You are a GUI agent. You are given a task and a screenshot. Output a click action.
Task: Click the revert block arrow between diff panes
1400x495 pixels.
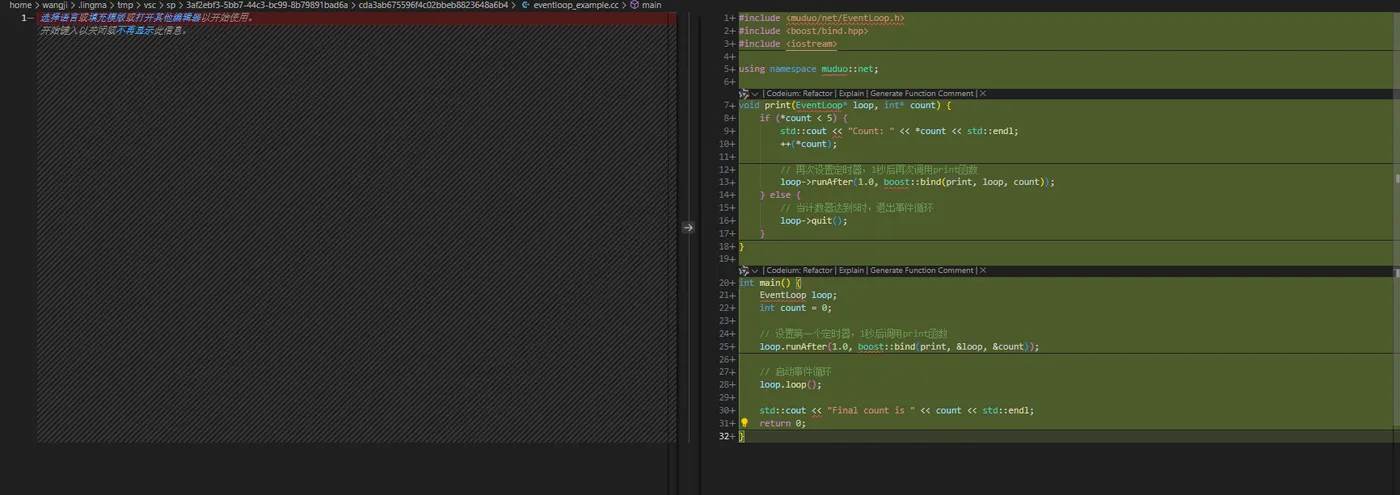click(687, 228)
